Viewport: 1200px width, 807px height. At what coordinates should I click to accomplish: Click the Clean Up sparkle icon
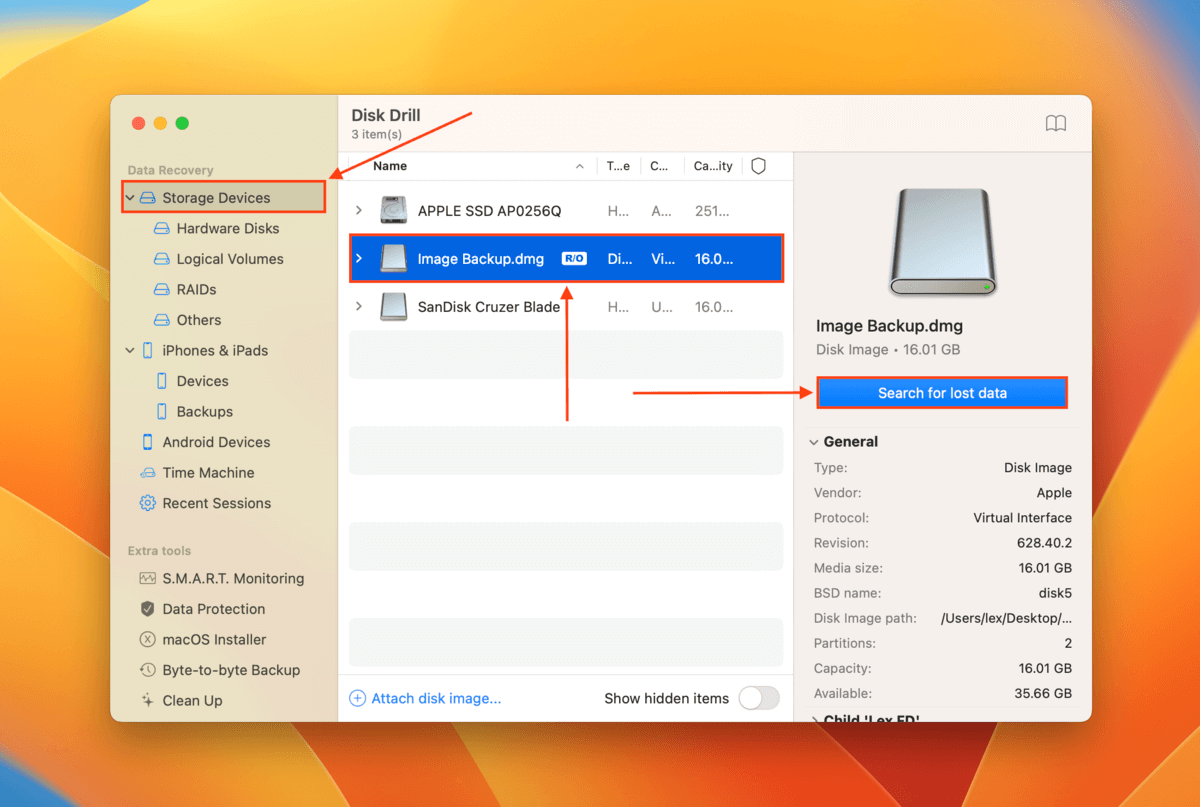(148, 701)
